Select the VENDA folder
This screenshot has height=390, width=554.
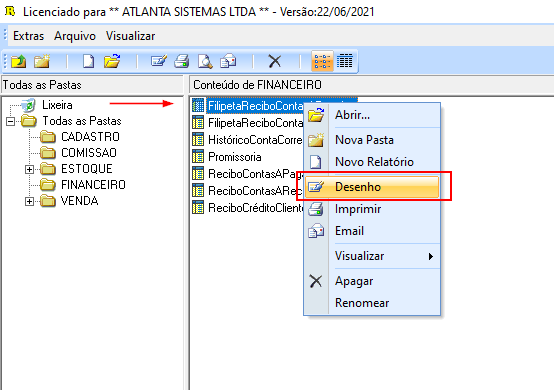point(79,201)
